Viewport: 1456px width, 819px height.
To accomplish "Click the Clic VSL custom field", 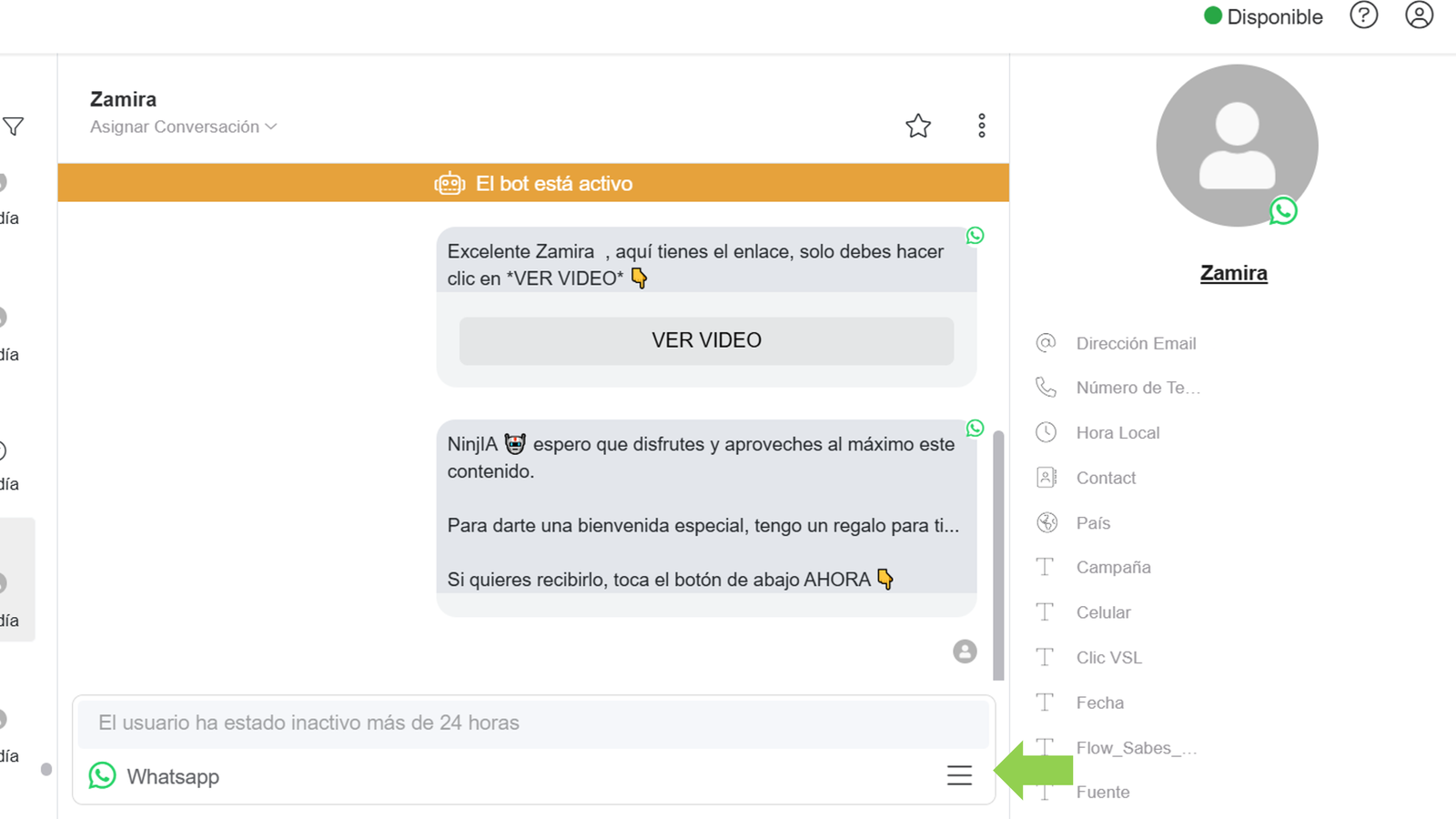I will [1108, 658].
